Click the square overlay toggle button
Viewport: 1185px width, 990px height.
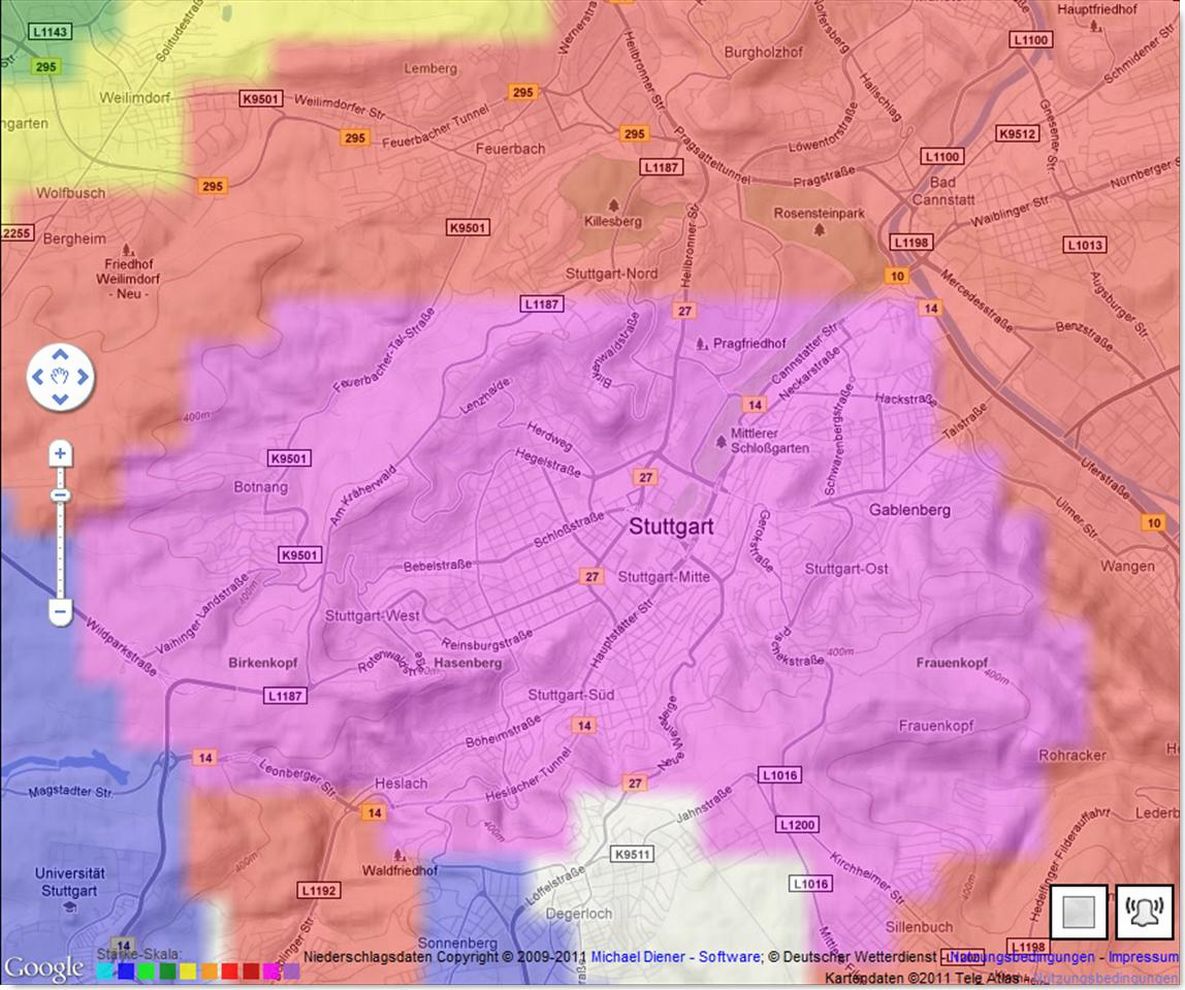click(x=1078, y=912)
